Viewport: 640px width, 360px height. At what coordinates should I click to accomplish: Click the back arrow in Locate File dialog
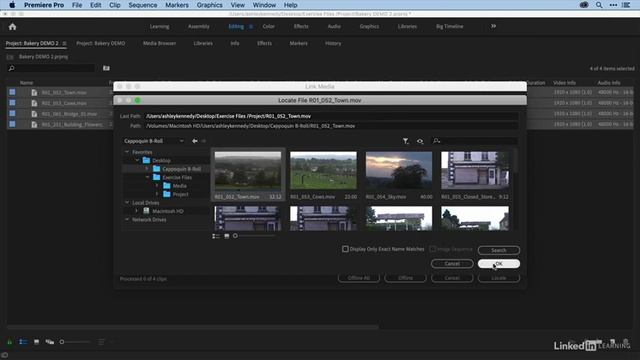pyautogui.click(x=195, y=141)
